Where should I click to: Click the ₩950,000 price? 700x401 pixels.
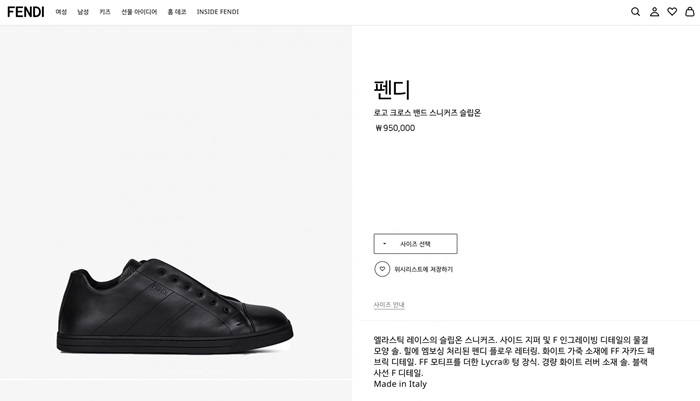395,128
